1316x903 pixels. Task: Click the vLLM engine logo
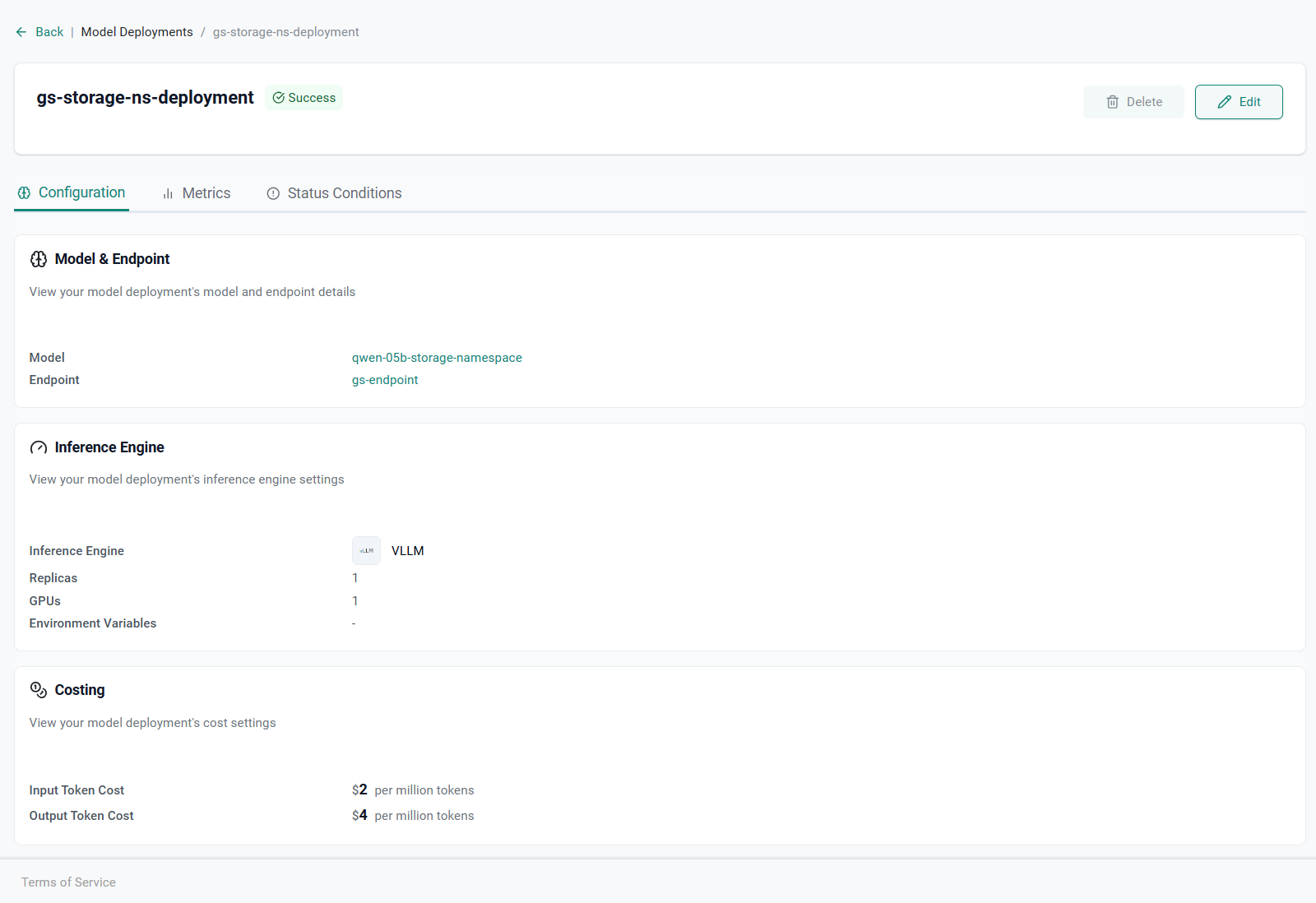[x=367, y=551]
